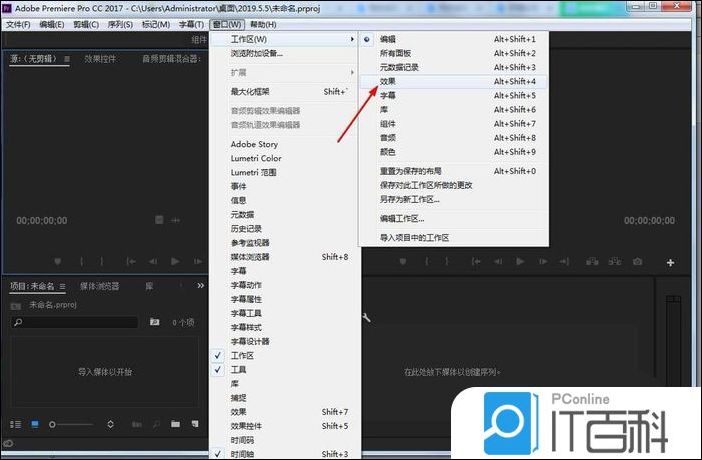This screenshot has height=460, width=702.
Task: Click the New Bin folder icon
Action: pos(175,425)
